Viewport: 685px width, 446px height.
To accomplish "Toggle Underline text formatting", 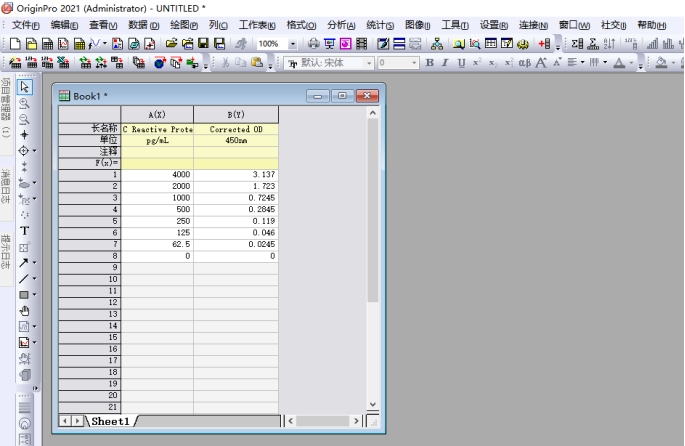I will pos(460,64).
